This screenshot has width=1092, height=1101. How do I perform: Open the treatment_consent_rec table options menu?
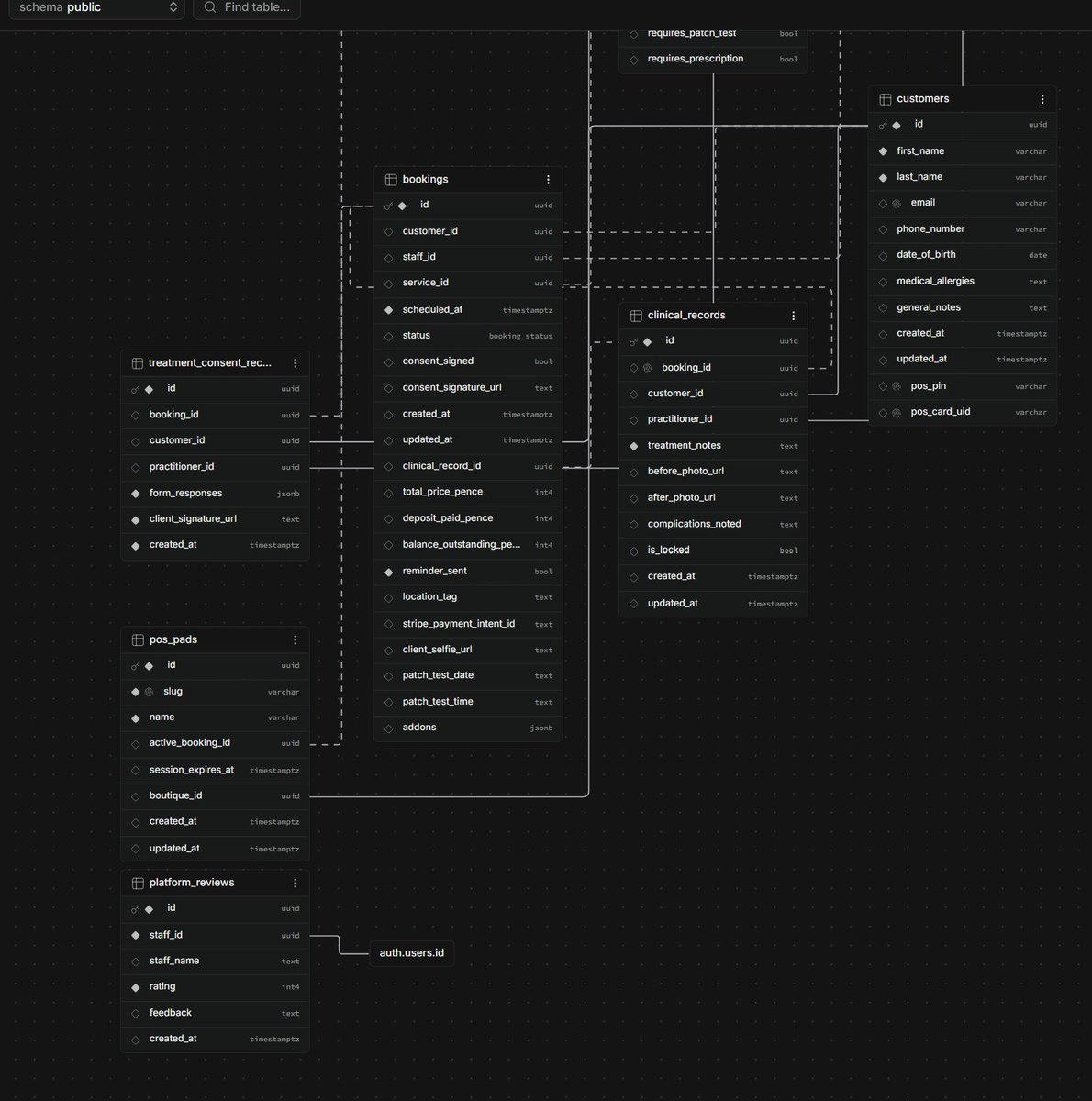pos(295,363)
